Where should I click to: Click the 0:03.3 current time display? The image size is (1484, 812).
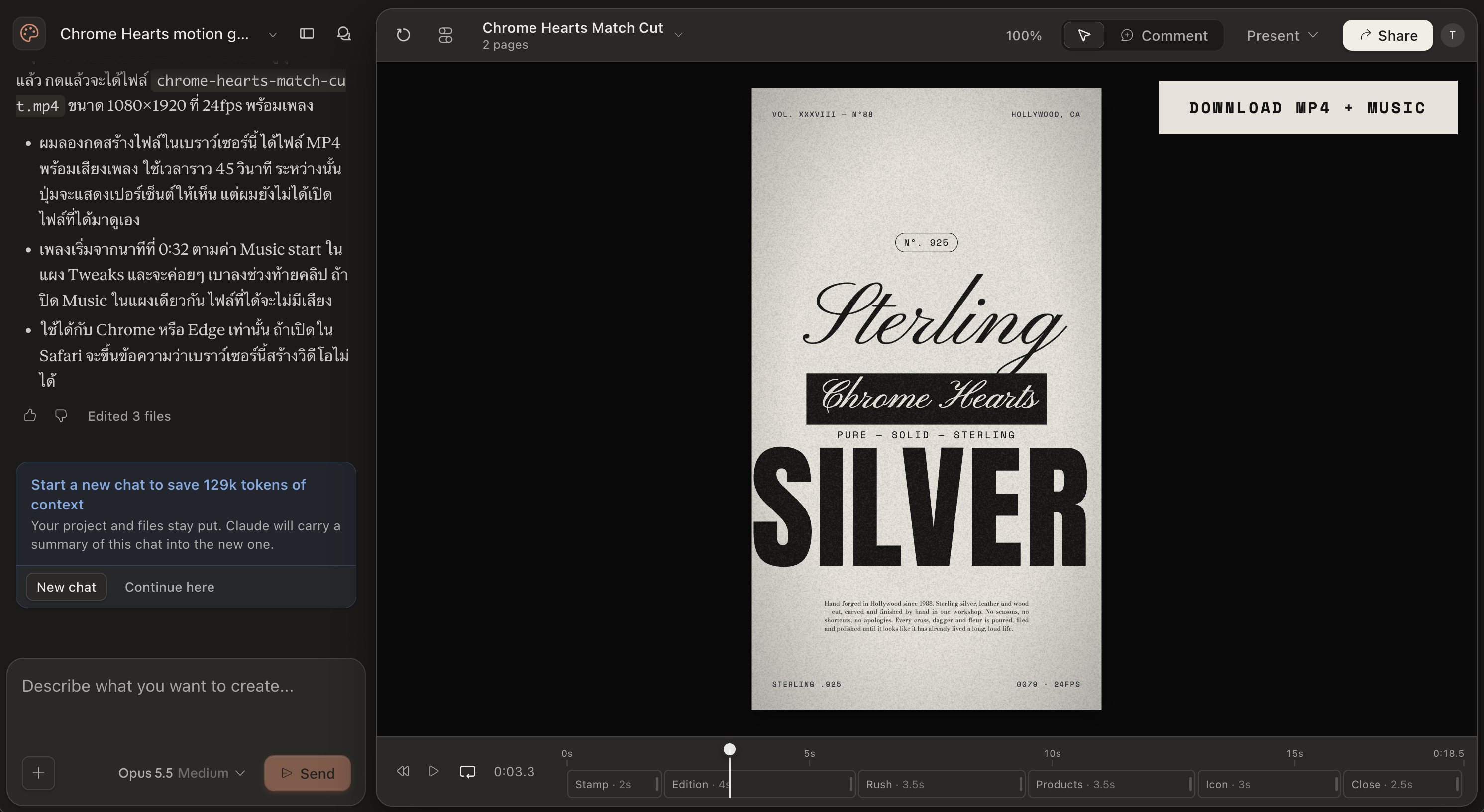pyautogui.click(x=514, y=772)
